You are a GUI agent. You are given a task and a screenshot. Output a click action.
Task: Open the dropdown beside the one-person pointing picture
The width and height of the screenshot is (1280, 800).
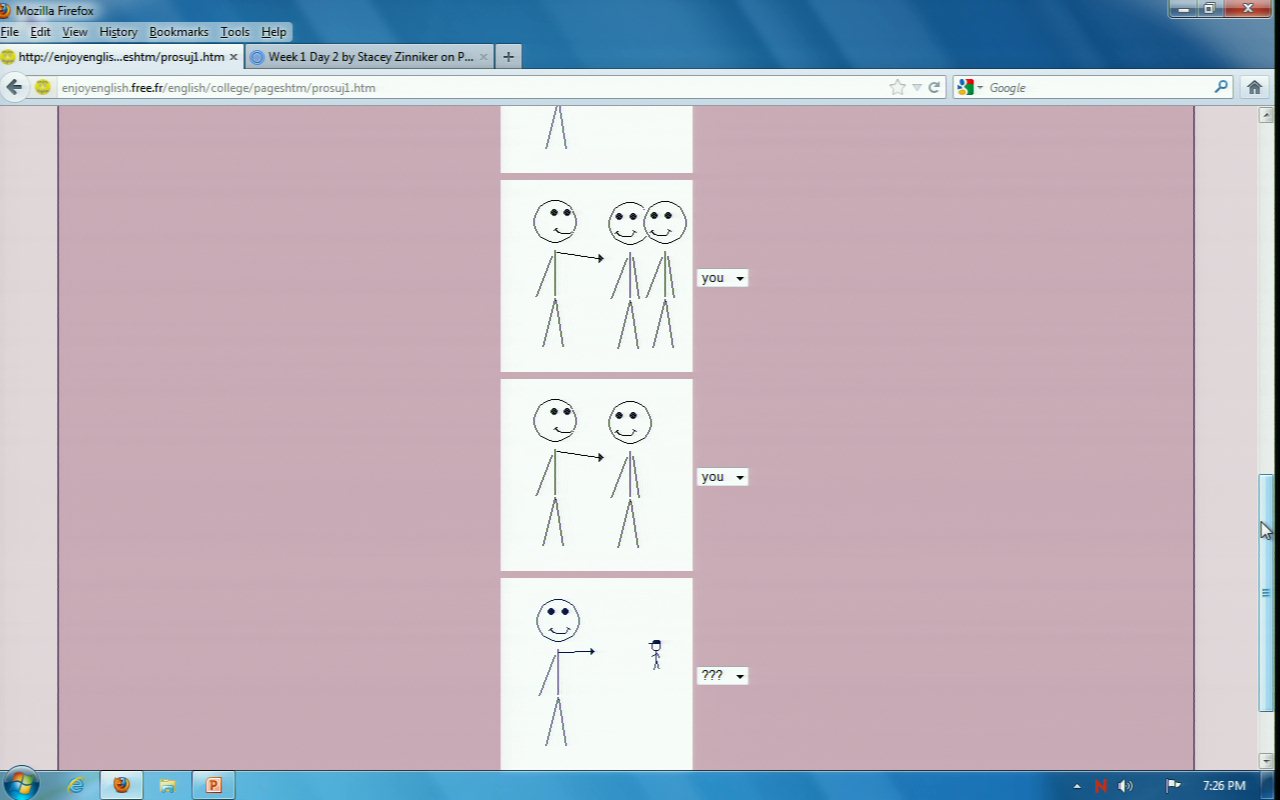click(722, 477)
